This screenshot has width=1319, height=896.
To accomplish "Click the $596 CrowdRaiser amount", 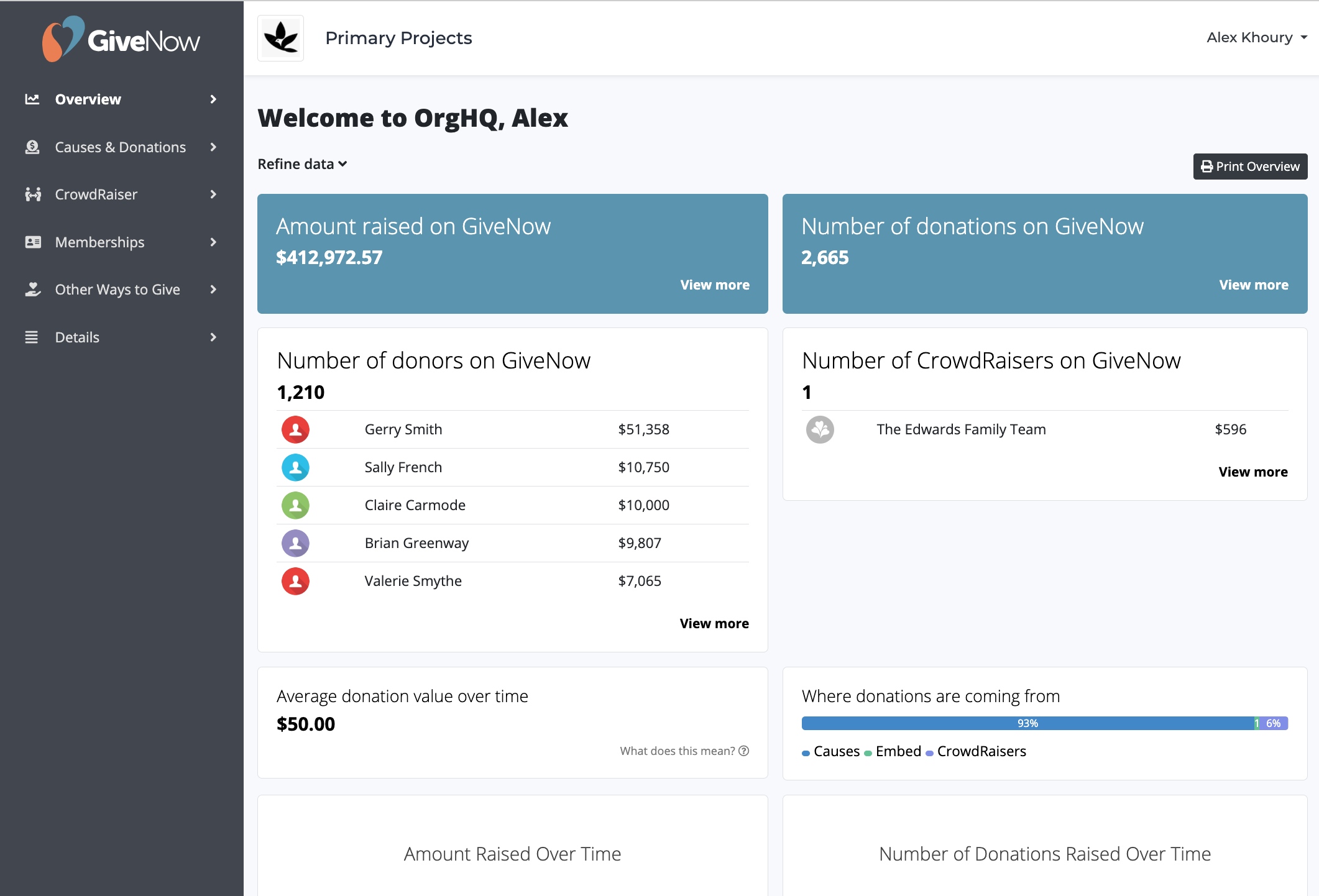I will point(1231,429).
